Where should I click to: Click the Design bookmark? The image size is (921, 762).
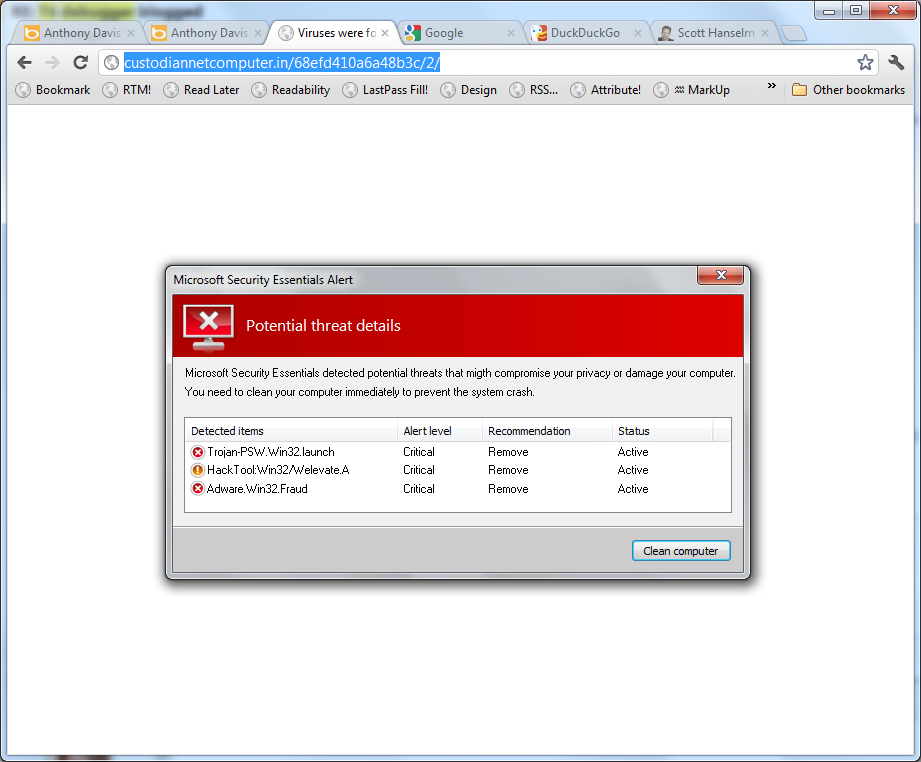(469, 90)
